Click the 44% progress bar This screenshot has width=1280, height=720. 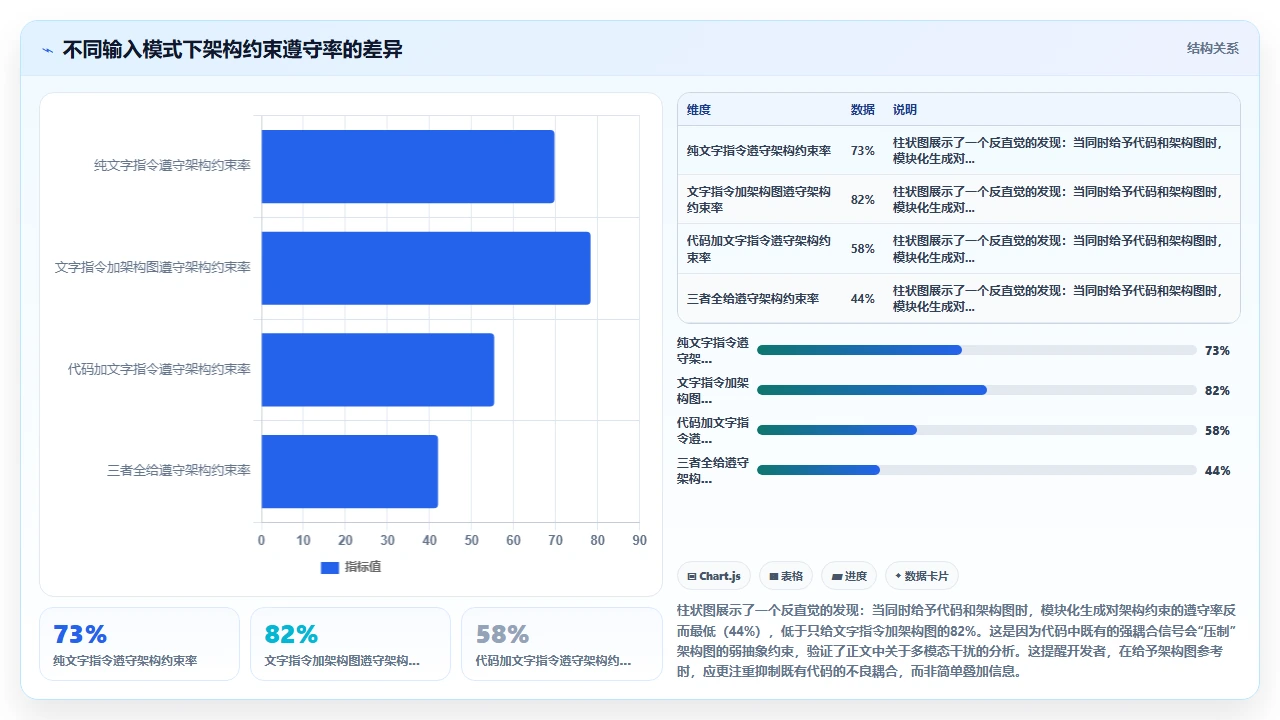[977, 470]
